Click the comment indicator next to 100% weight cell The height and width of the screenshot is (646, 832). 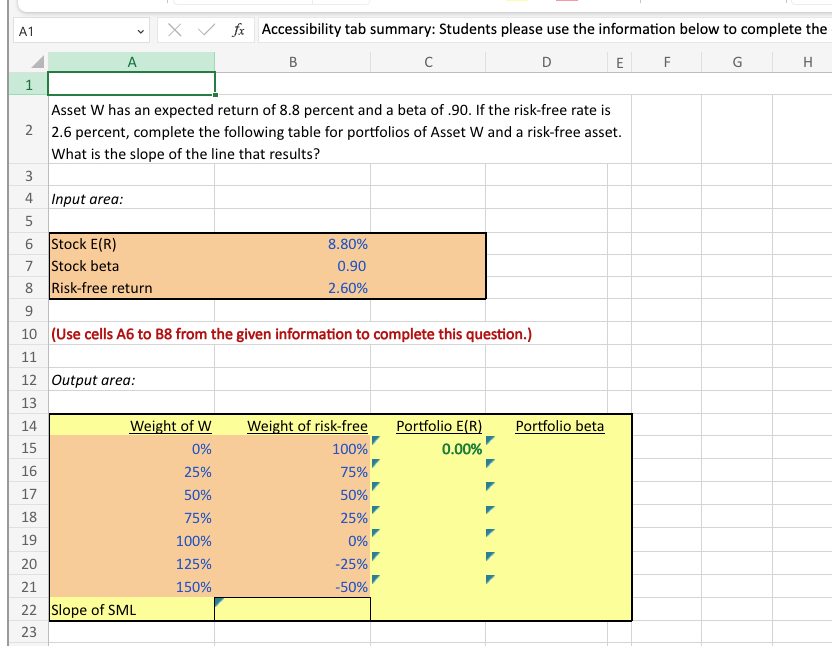(x=373, y=440)
